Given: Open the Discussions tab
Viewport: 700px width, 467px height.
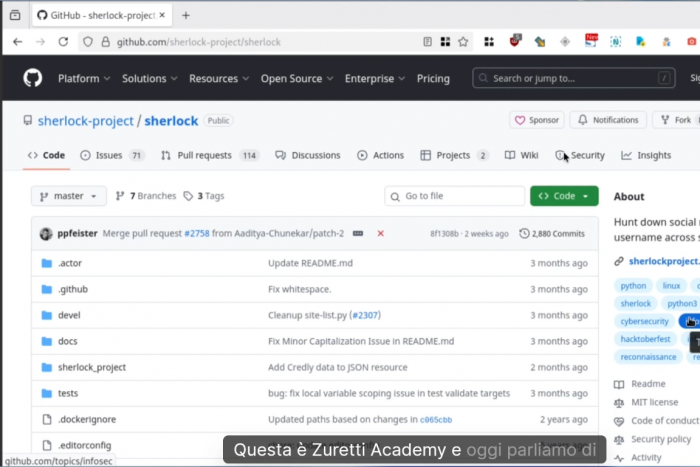Looking at the screenshot, I should click(x=308, y=155).
